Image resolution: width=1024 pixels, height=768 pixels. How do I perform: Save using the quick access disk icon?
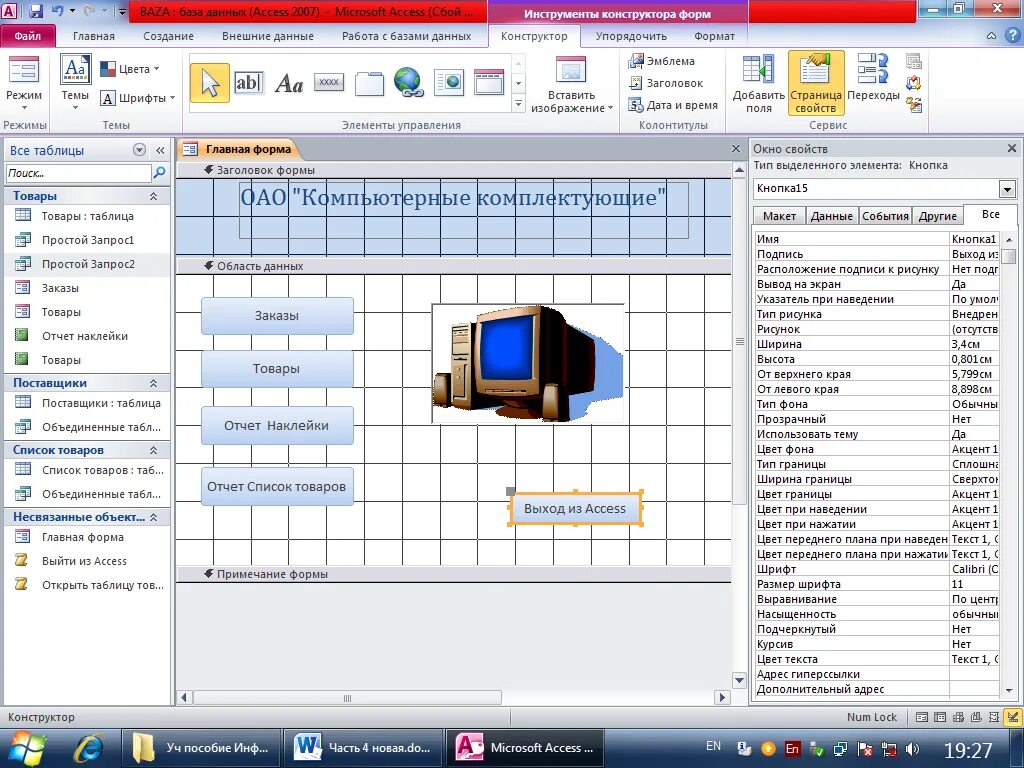(36, 11)
